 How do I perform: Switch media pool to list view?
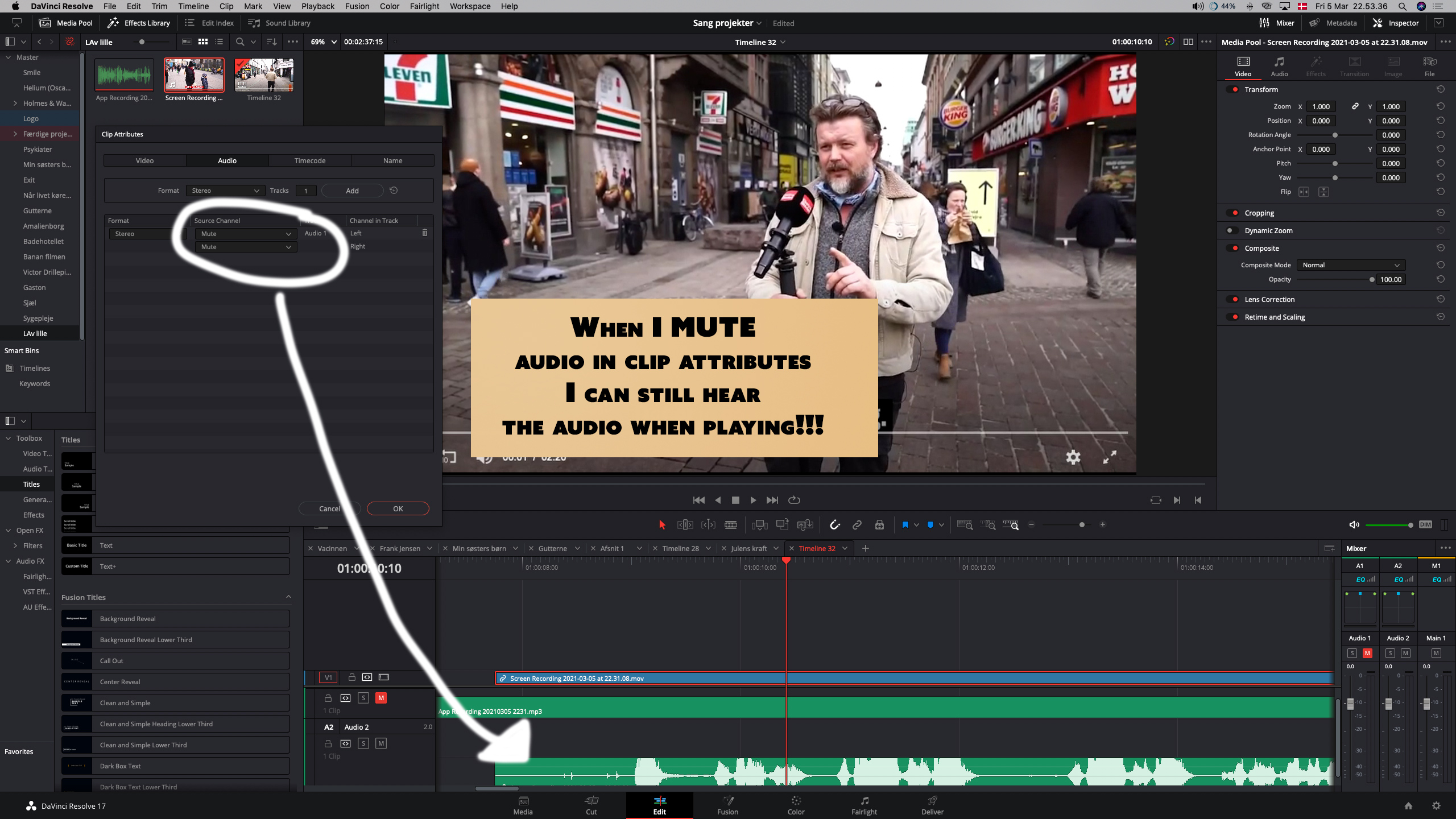pos(219,42)
